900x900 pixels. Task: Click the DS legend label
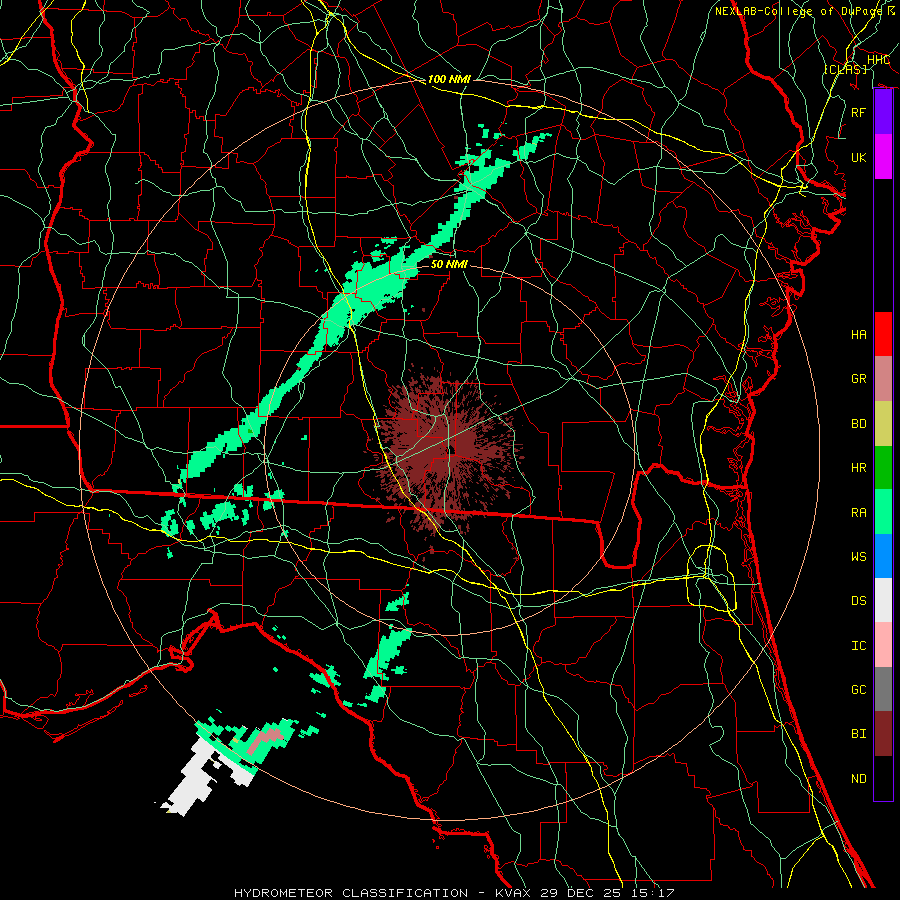tap(859, 601)
